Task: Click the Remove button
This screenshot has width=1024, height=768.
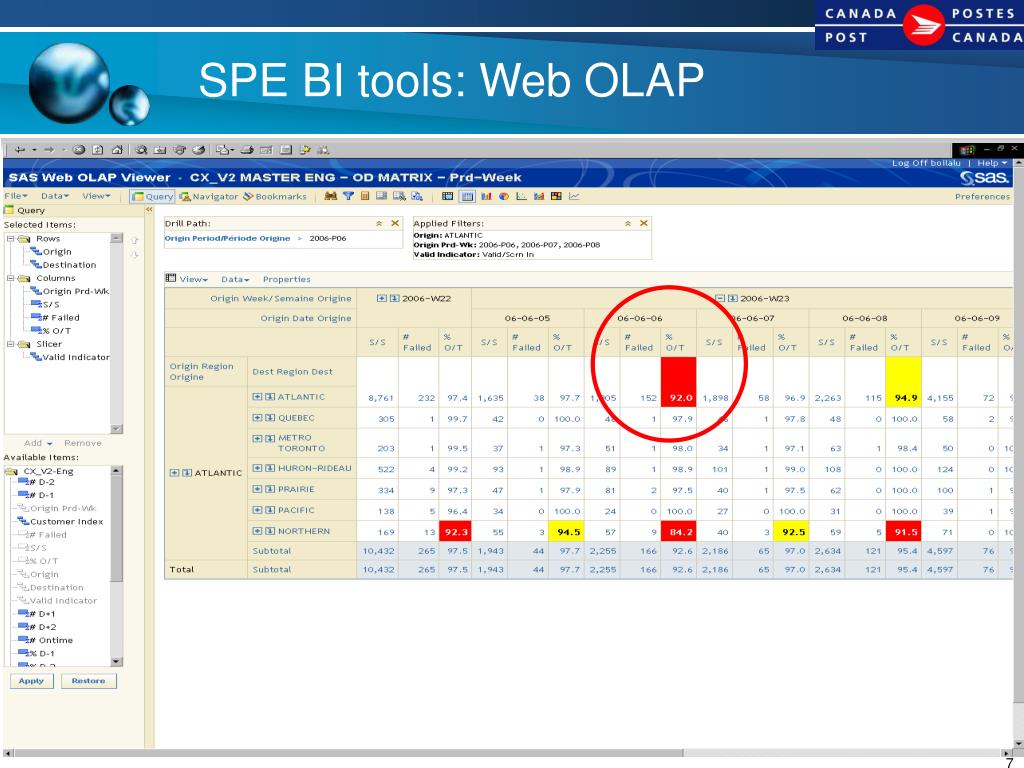Action: pos(83,443)
